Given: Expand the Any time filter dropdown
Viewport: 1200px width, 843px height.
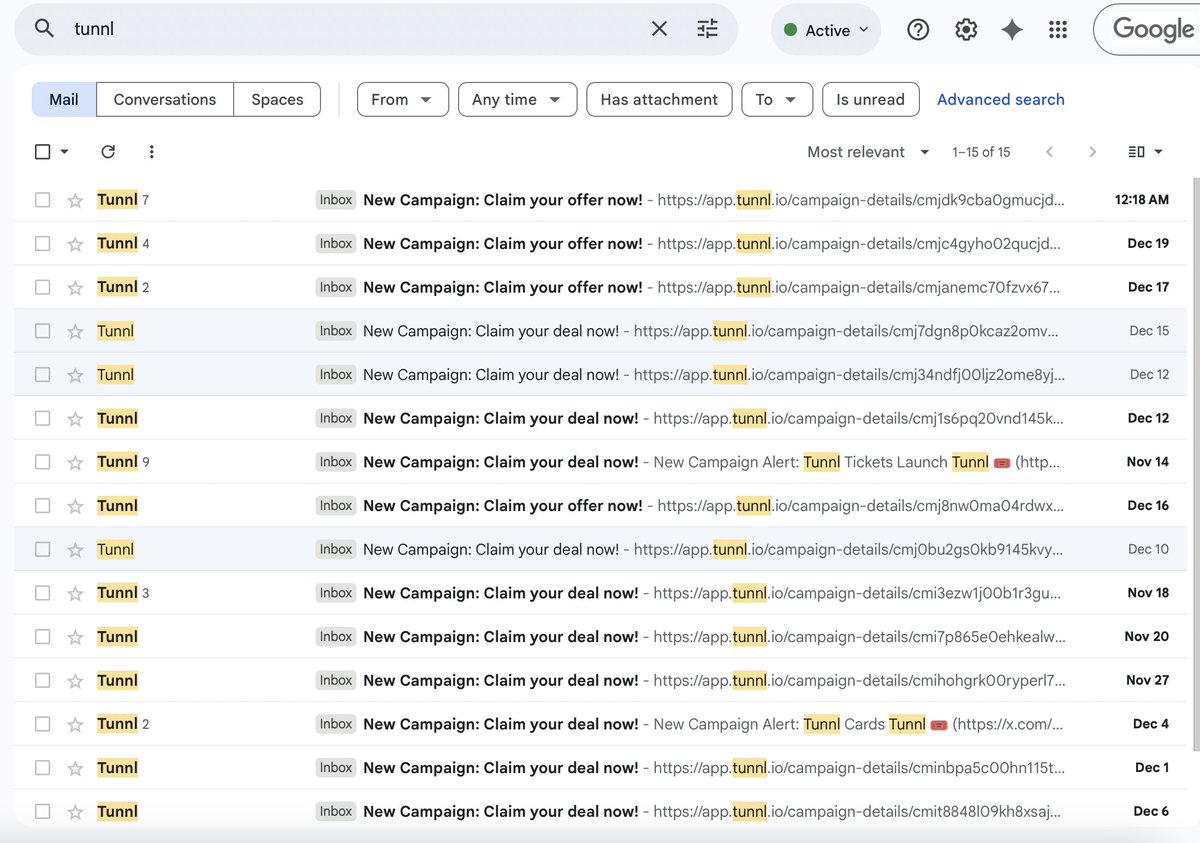Looking at the screenshot, I should click(x=517, y=100).
